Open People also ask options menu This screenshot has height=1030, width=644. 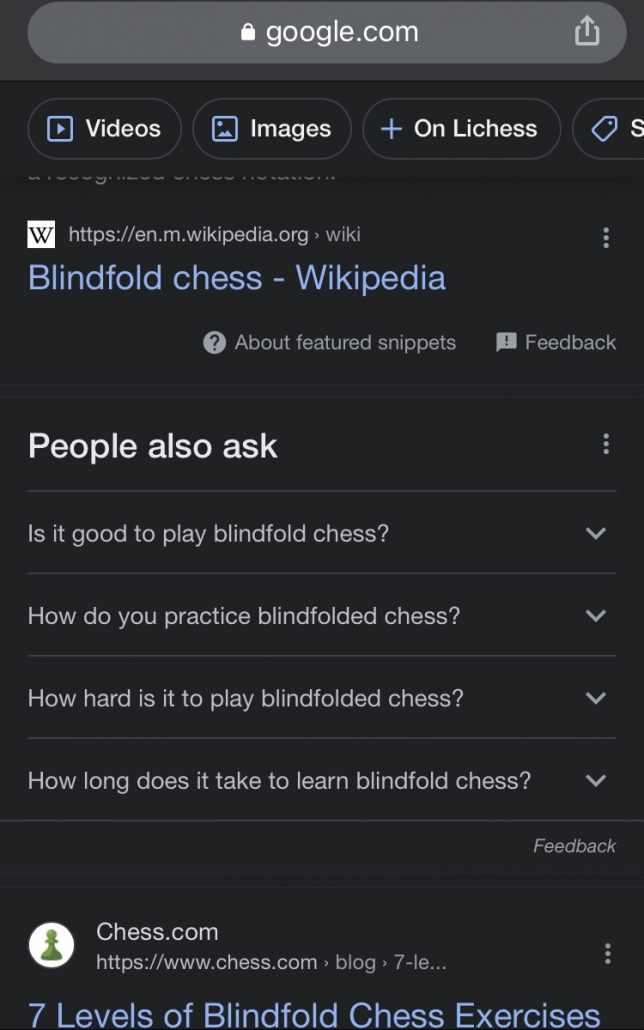coord(606,445)
